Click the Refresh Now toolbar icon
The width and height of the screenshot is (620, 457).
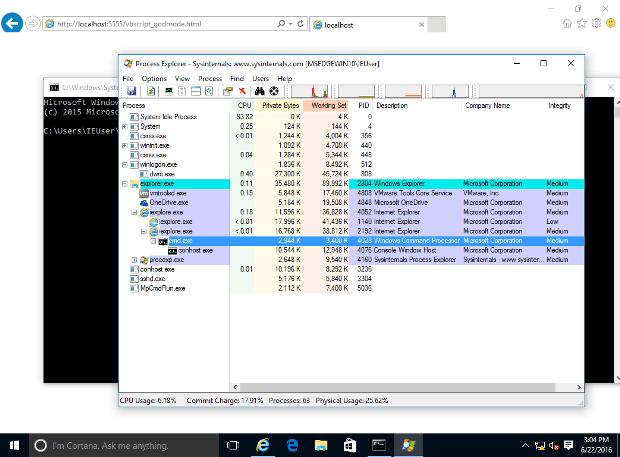coord(151,91)
